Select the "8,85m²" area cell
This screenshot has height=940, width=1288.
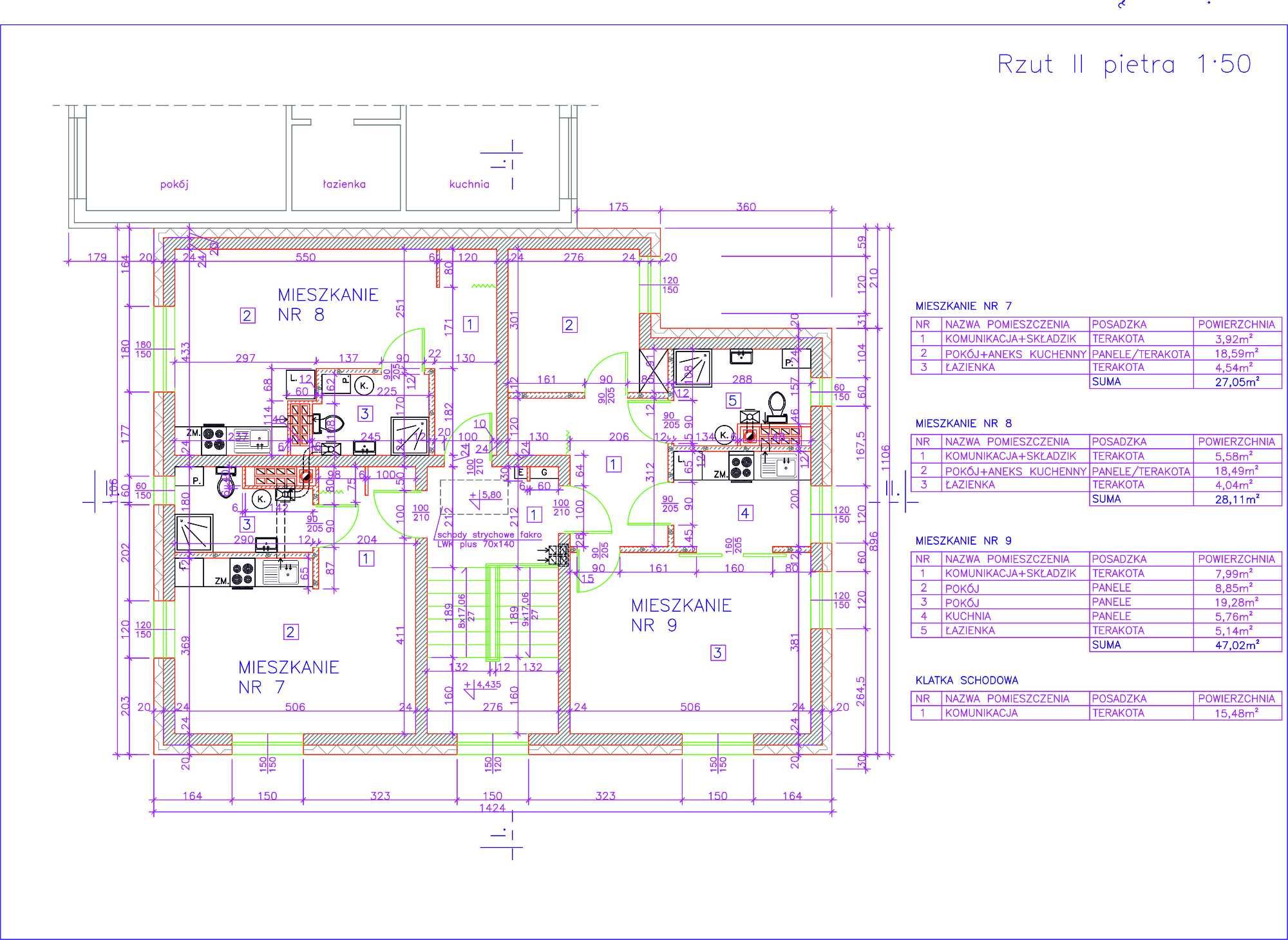coord(1236,588)
